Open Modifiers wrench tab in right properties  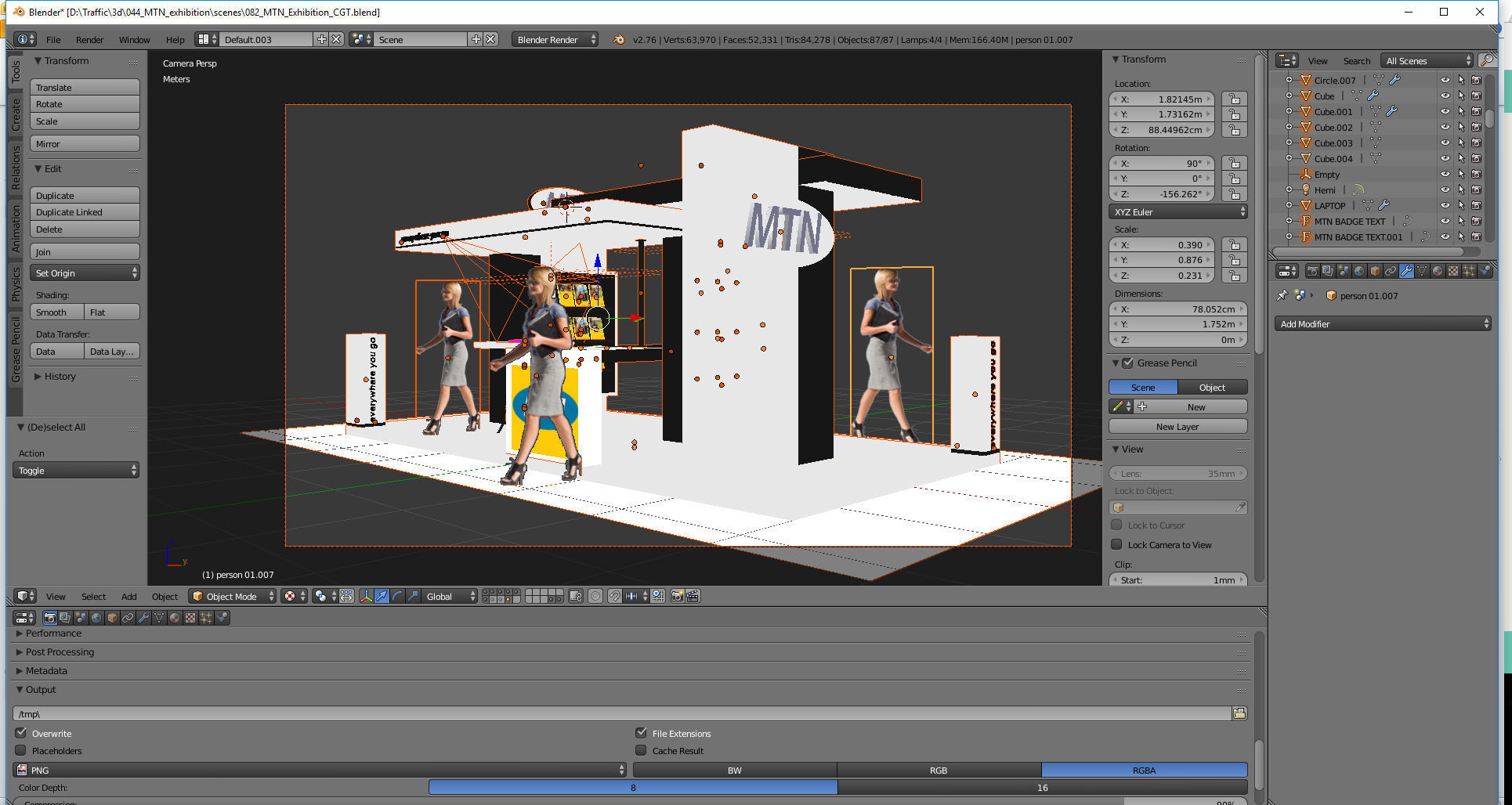click(x=1406, y=271)
